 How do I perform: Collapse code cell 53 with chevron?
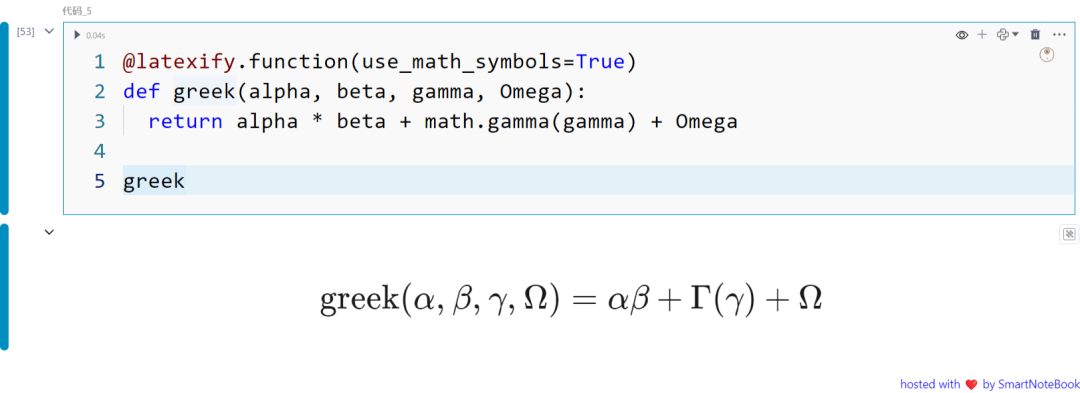(49, 31)
